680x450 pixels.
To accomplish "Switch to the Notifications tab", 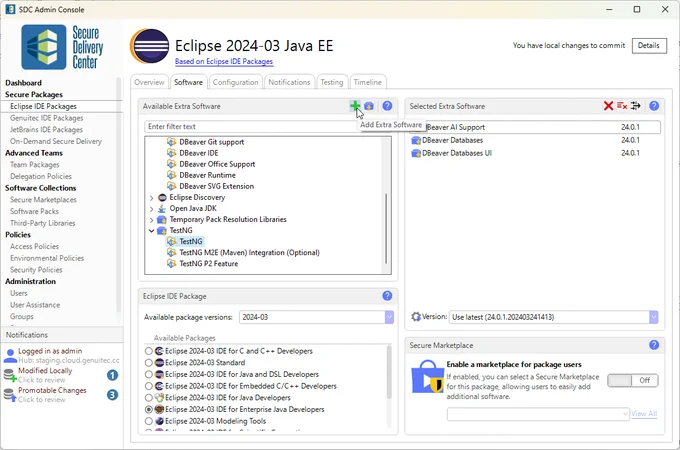I will coord(289,82).
